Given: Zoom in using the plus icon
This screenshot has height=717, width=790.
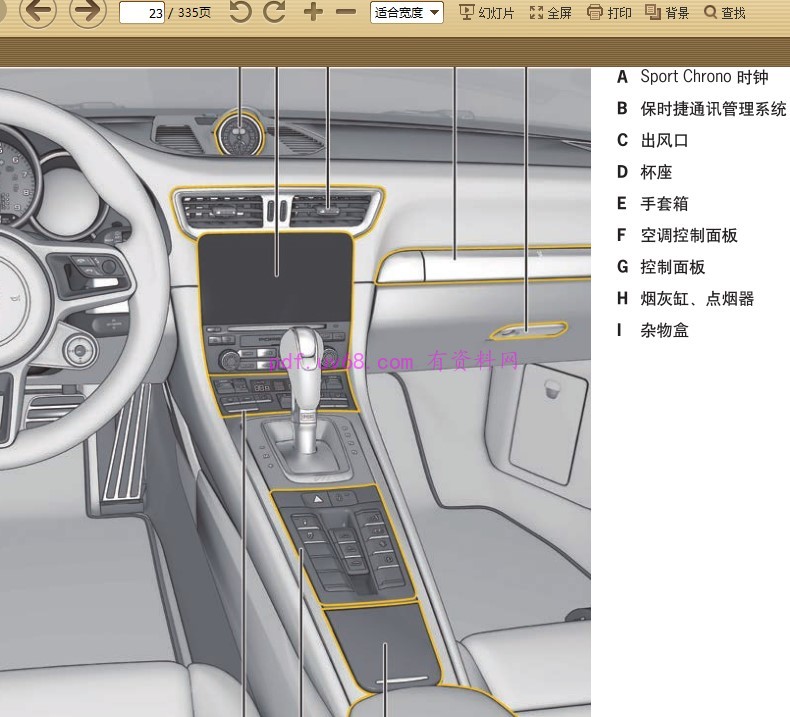Looking at the screenshot, I should [313, 12].
